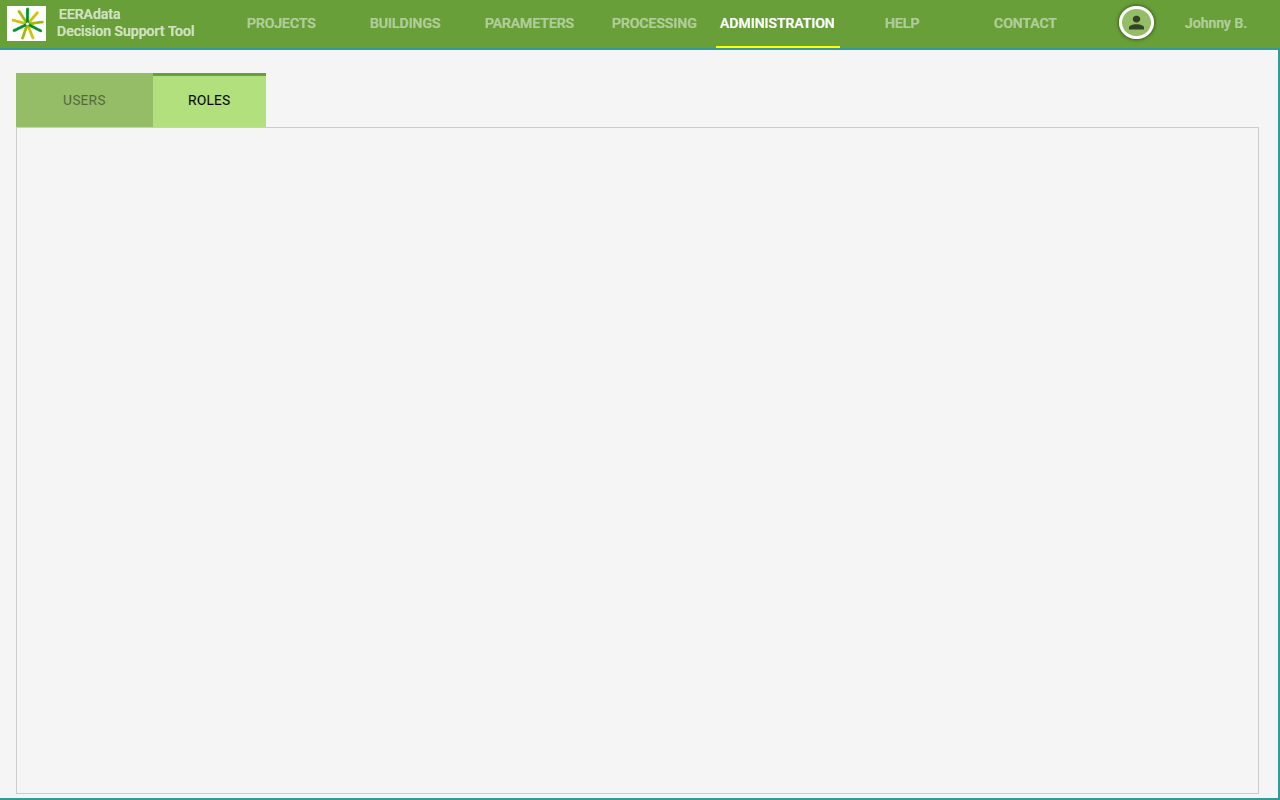Viewport: 1280px width, 800px height.
Task: Return home via the app logo
Action: tap(26, 23)
